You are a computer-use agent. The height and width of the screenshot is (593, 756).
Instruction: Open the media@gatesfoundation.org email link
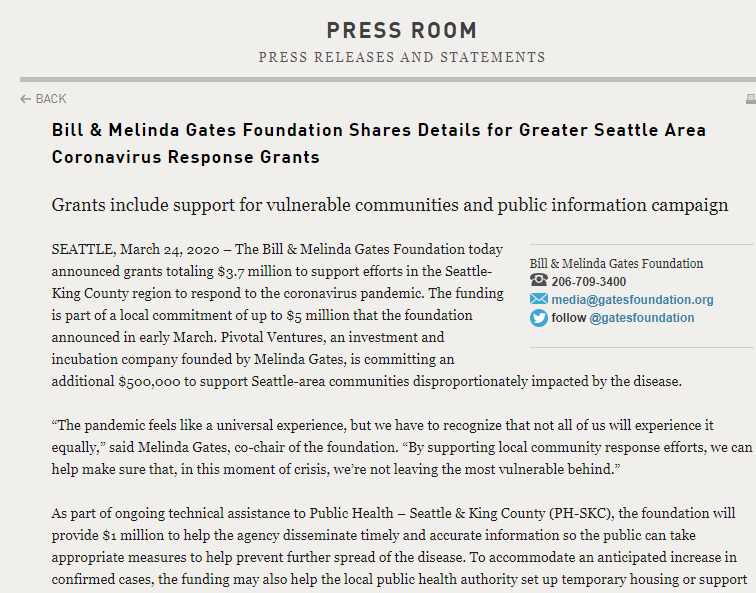pyautogui.click(x=632, y=300)
